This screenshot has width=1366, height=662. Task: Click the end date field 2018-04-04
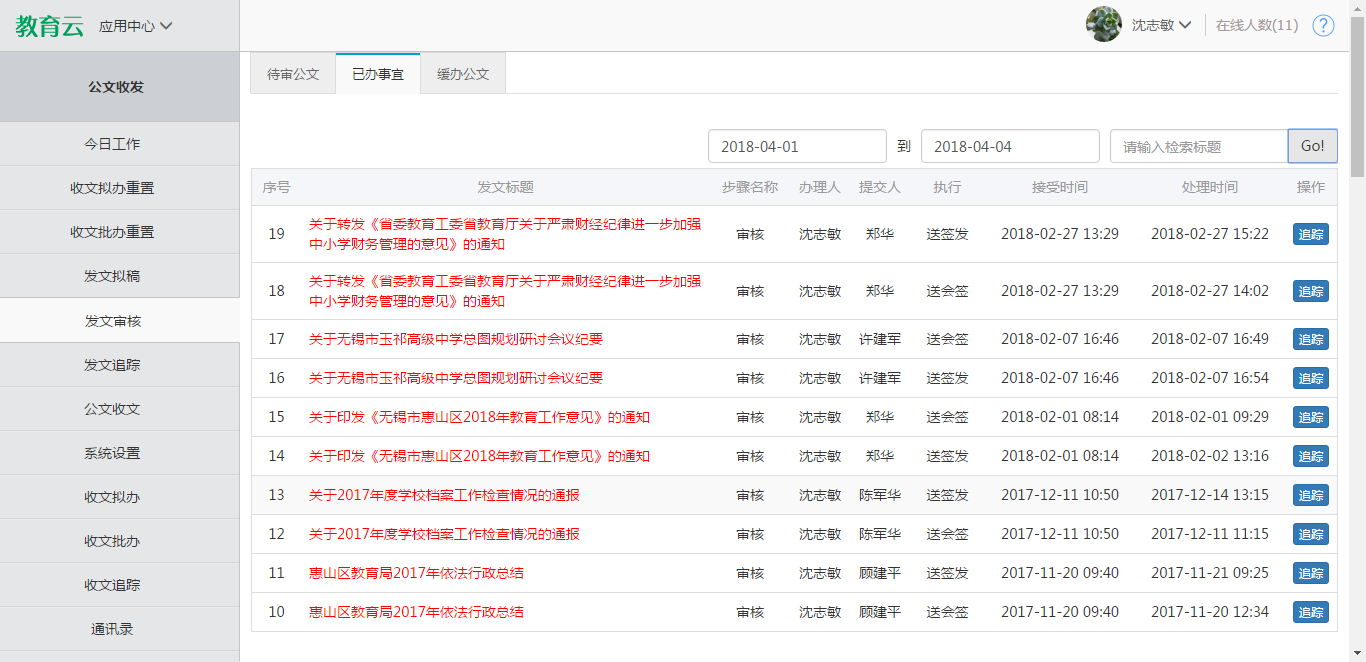(1009, 146)
